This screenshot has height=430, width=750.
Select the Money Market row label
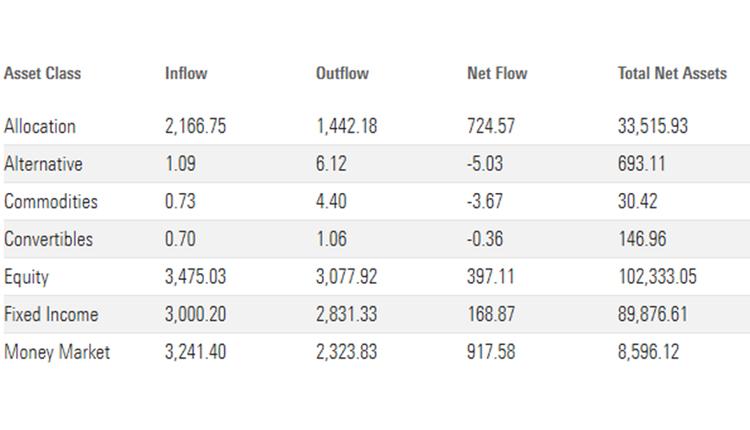point(57,352)
